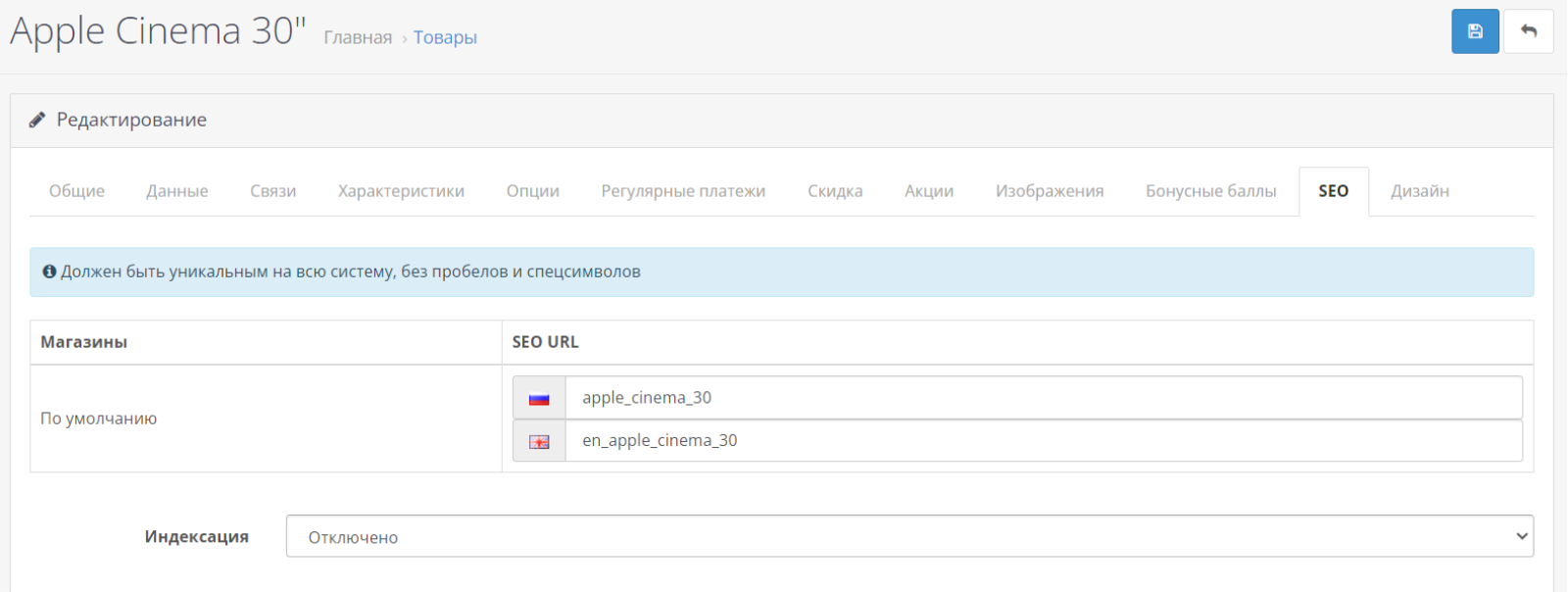The image size is (1568, 592).
Task: Click the back arrow return button
Action: point(1529,31)
